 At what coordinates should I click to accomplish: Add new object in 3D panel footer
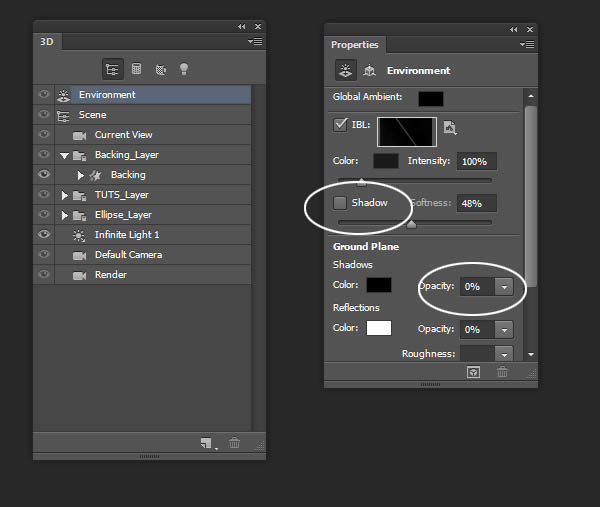point(207,443)
